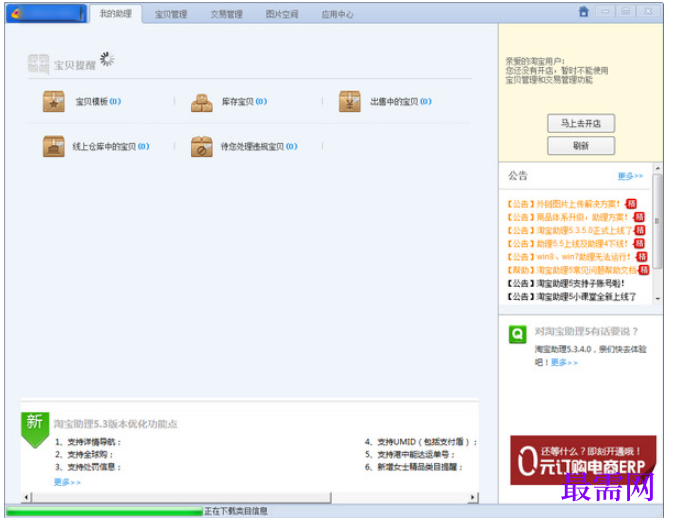Switch to the 我的助理 tab
This screenshot has width=673, height=518.
coord(116,14)
